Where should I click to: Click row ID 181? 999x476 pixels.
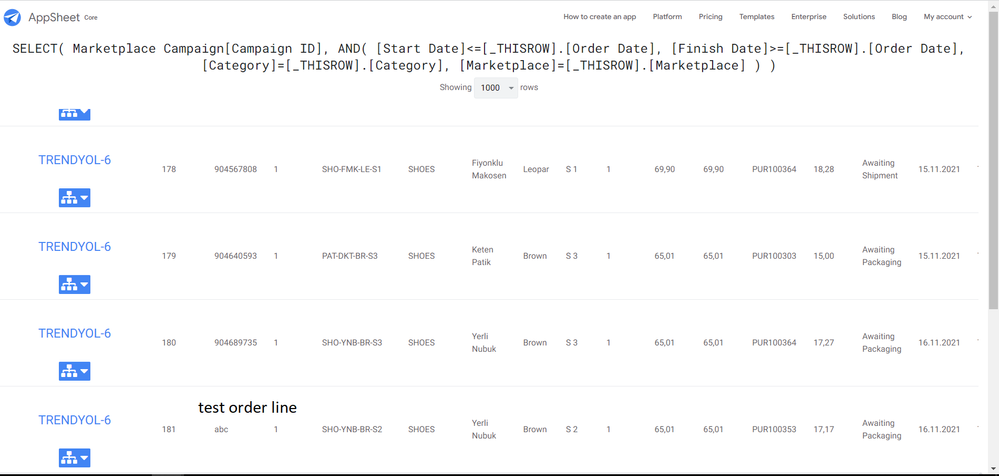(169, 429)
